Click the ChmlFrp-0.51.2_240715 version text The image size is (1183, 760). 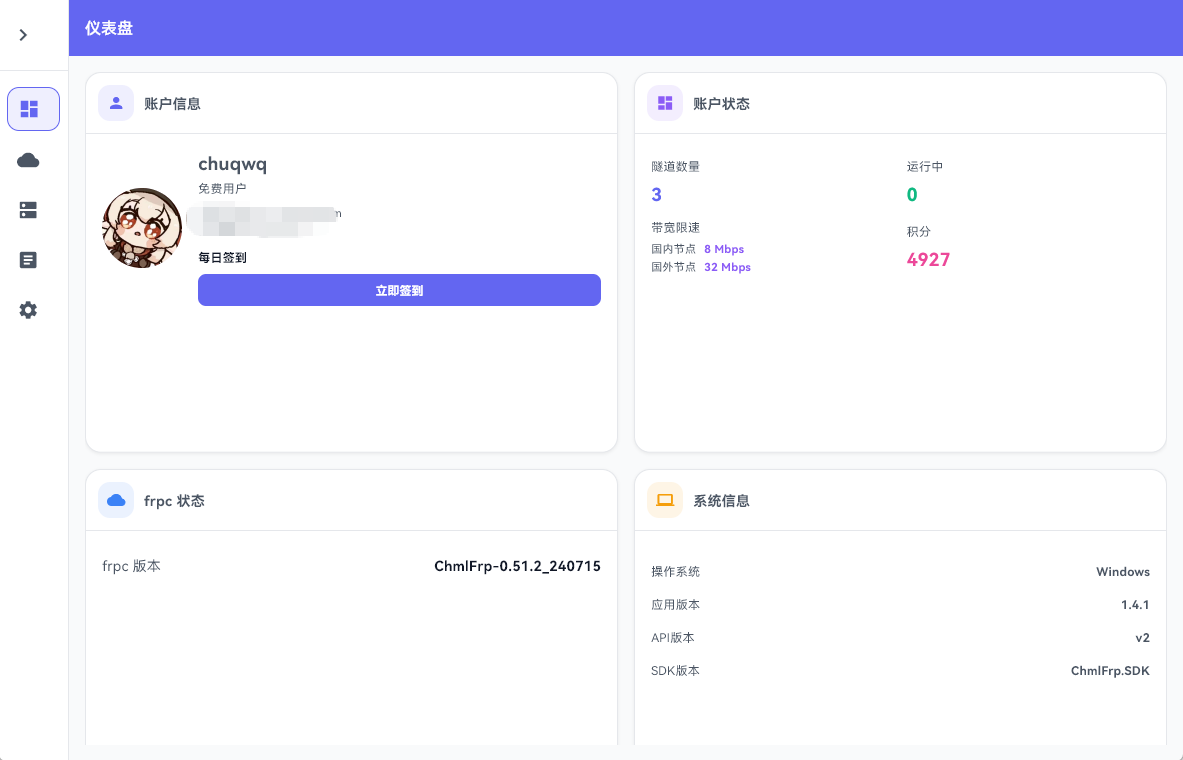click(517, 566)
